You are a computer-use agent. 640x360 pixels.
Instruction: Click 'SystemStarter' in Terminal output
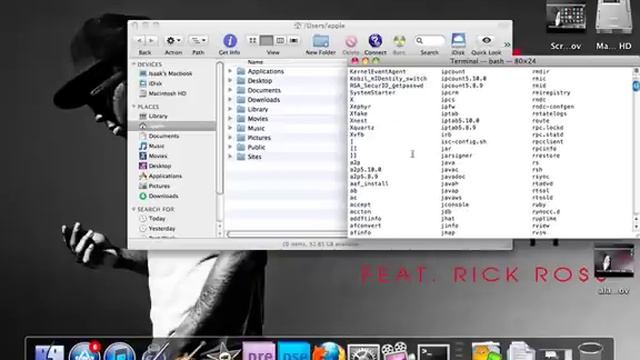[372, 93]
